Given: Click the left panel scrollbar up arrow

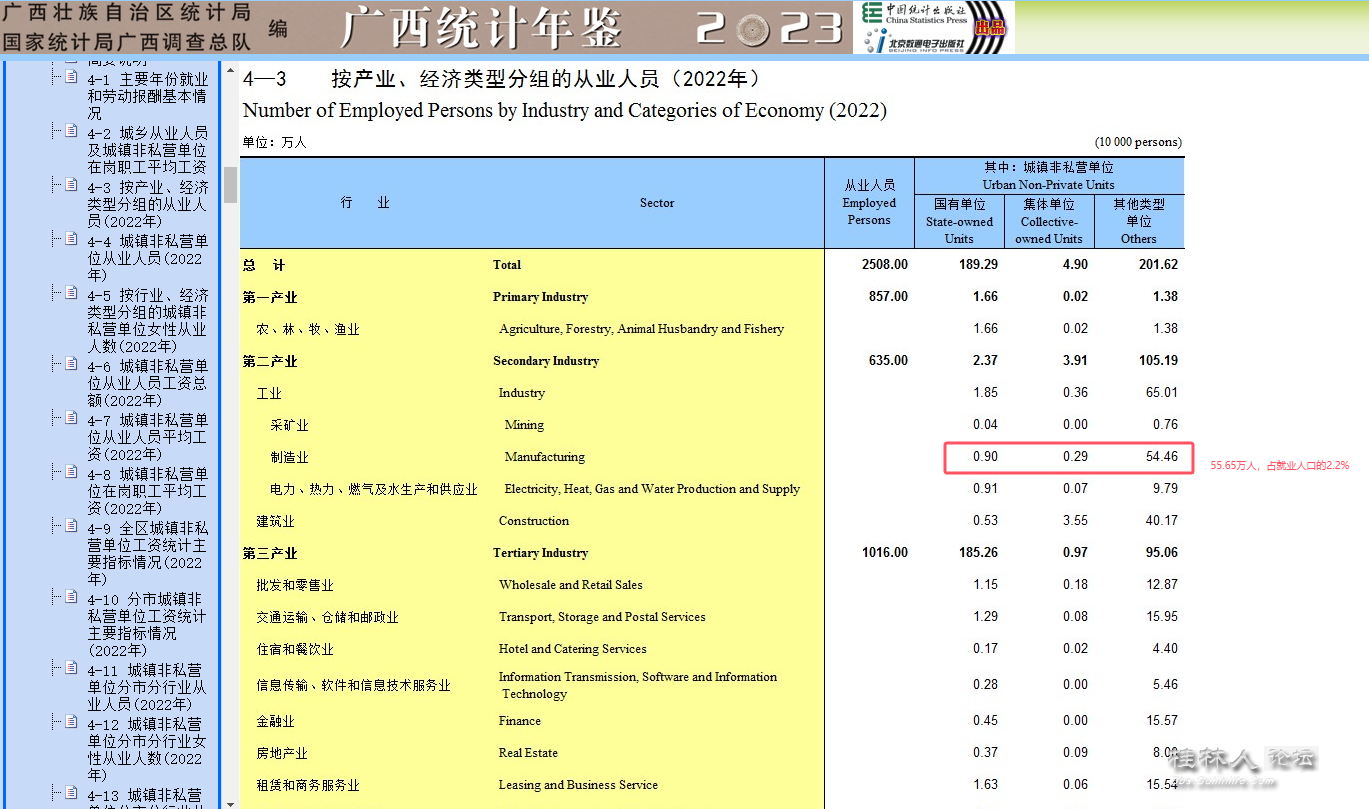Looking at the screenshot, I should click(230, 70).
